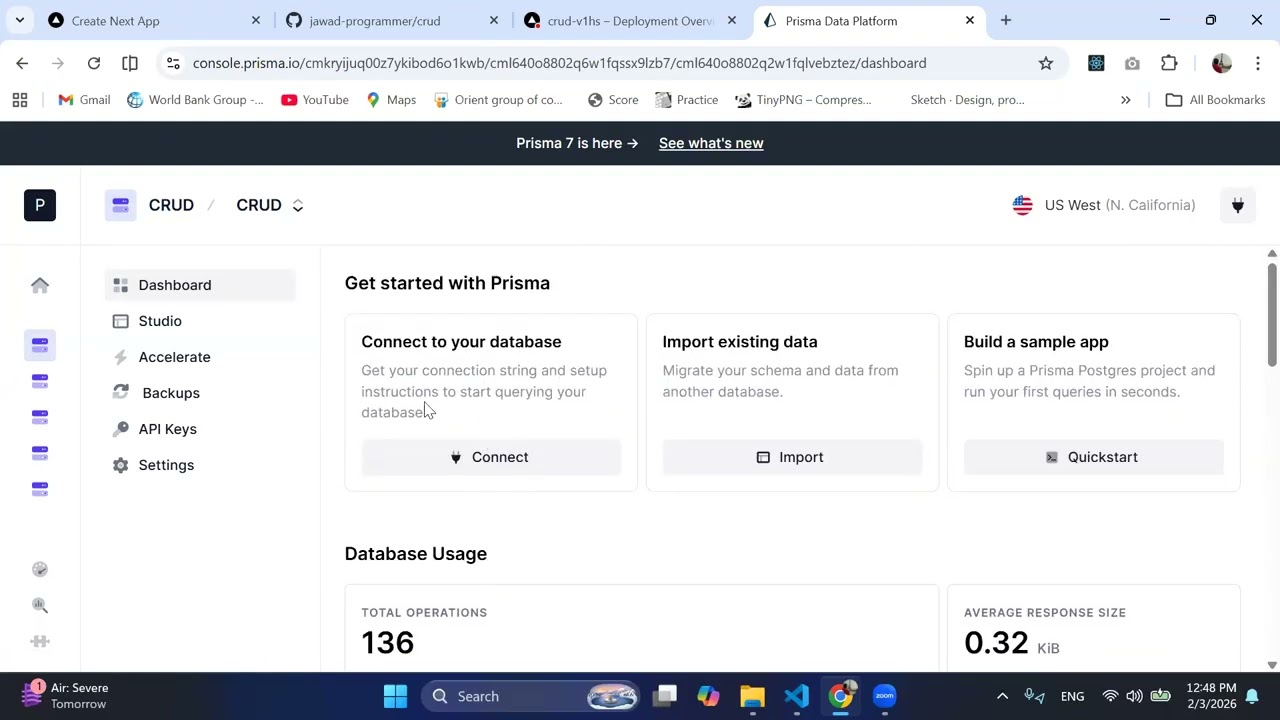Click the US flag region icon
Image resolution: width=1280 pixels, height=720 pixels.
click(x=1022, y=205)
